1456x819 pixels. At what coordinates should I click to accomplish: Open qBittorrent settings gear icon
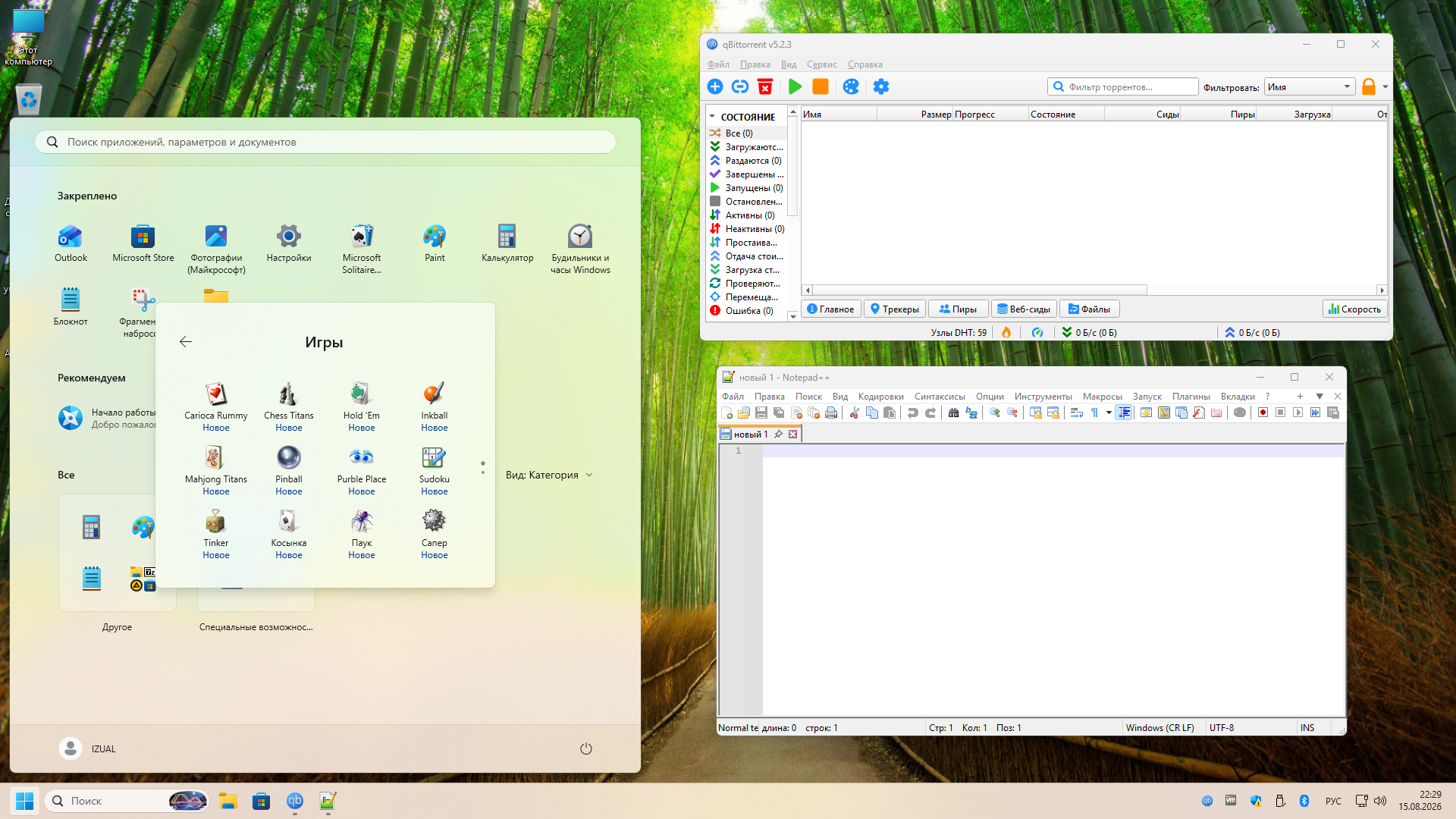click(881, 86)
